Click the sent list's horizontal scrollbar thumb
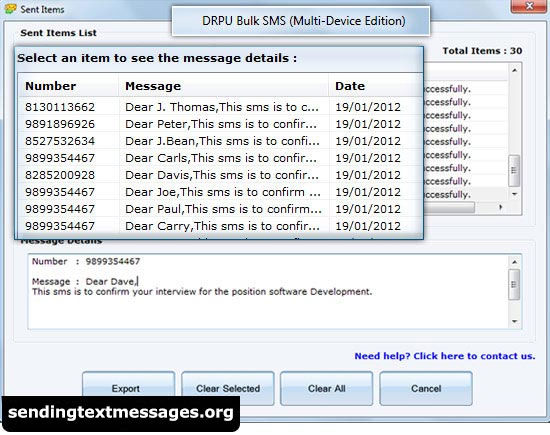This screenshot has width=550, height=435. tap(449, 207)
